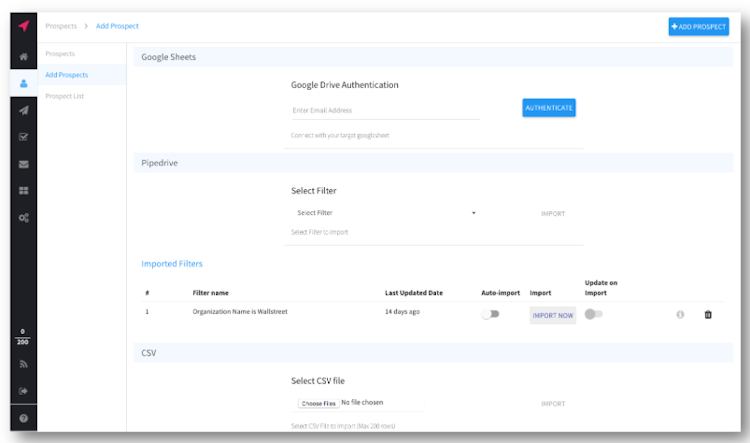
Task: Click Add Prospect breadcrumb link
Action: click(x=117, y=26)
